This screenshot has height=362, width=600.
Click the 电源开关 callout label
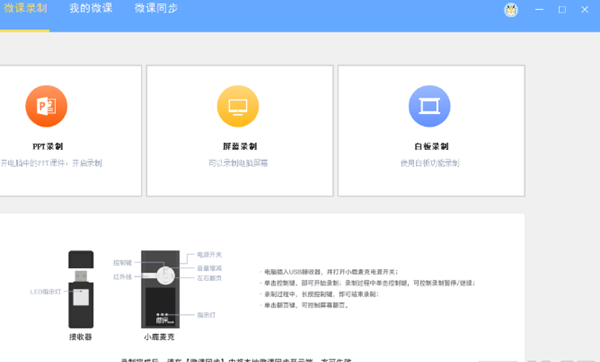[209, 254]
